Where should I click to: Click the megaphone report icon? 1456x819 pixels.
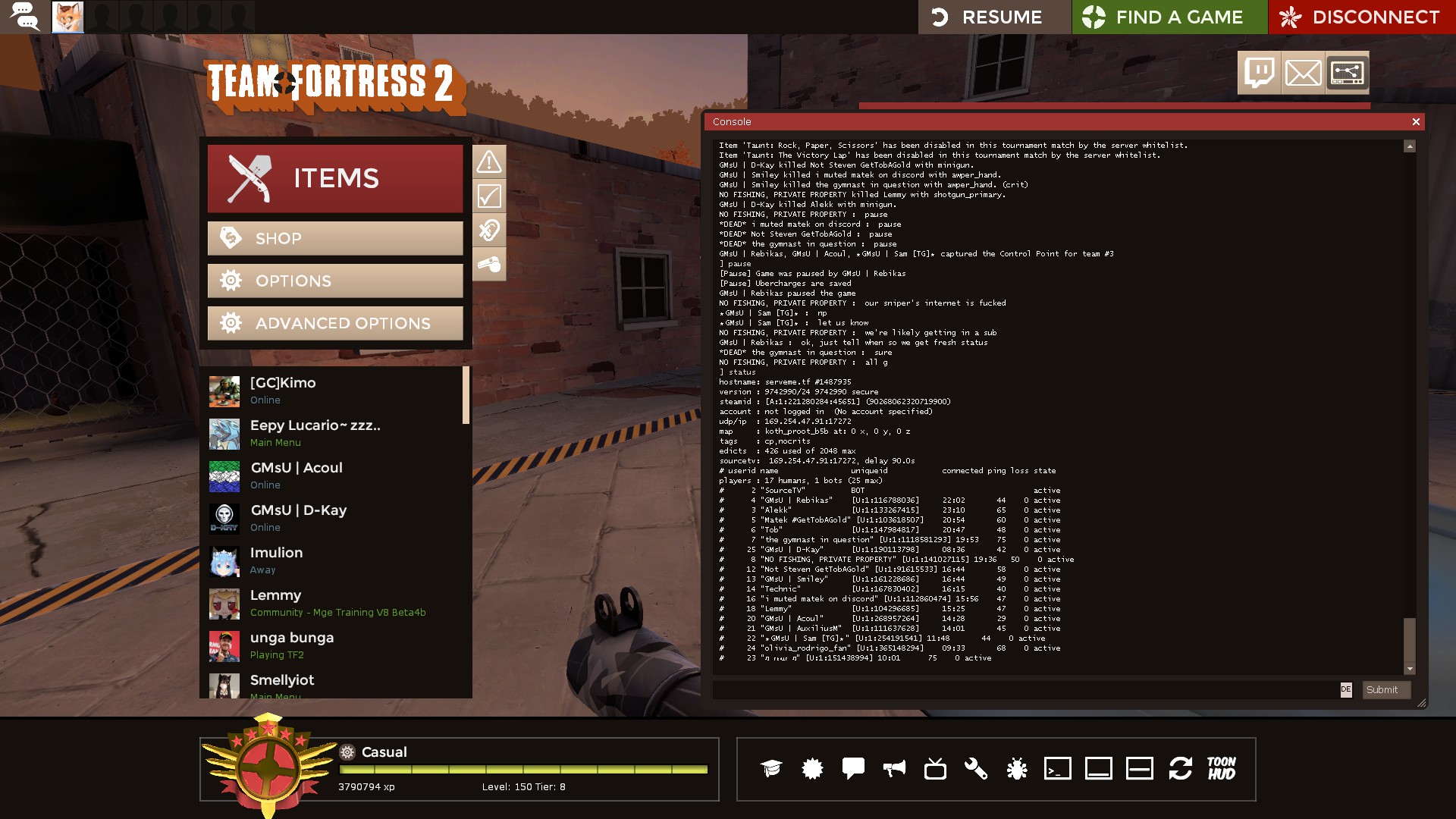(894, 769)
